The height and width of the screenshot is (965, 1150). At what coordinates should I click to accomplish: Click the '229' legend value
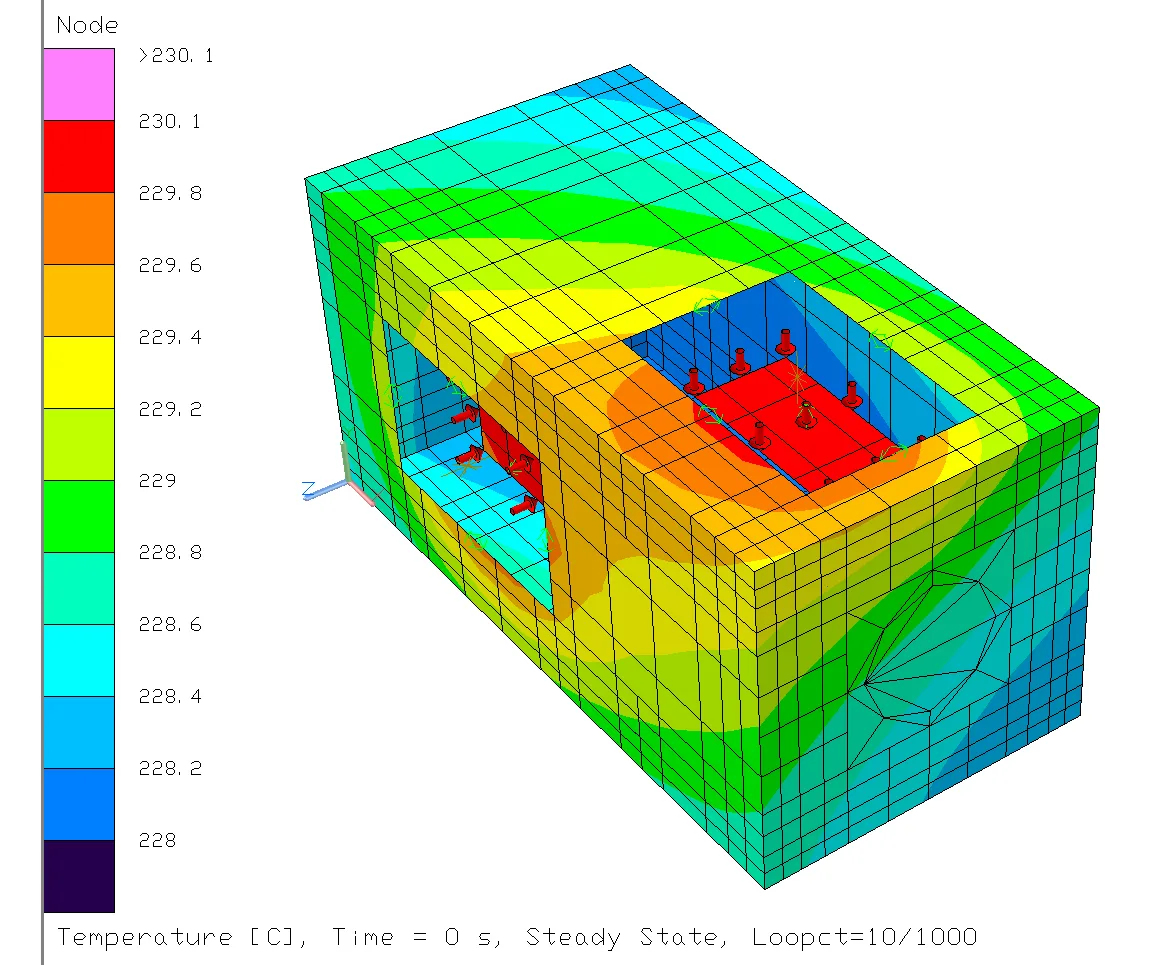[158, 480]
